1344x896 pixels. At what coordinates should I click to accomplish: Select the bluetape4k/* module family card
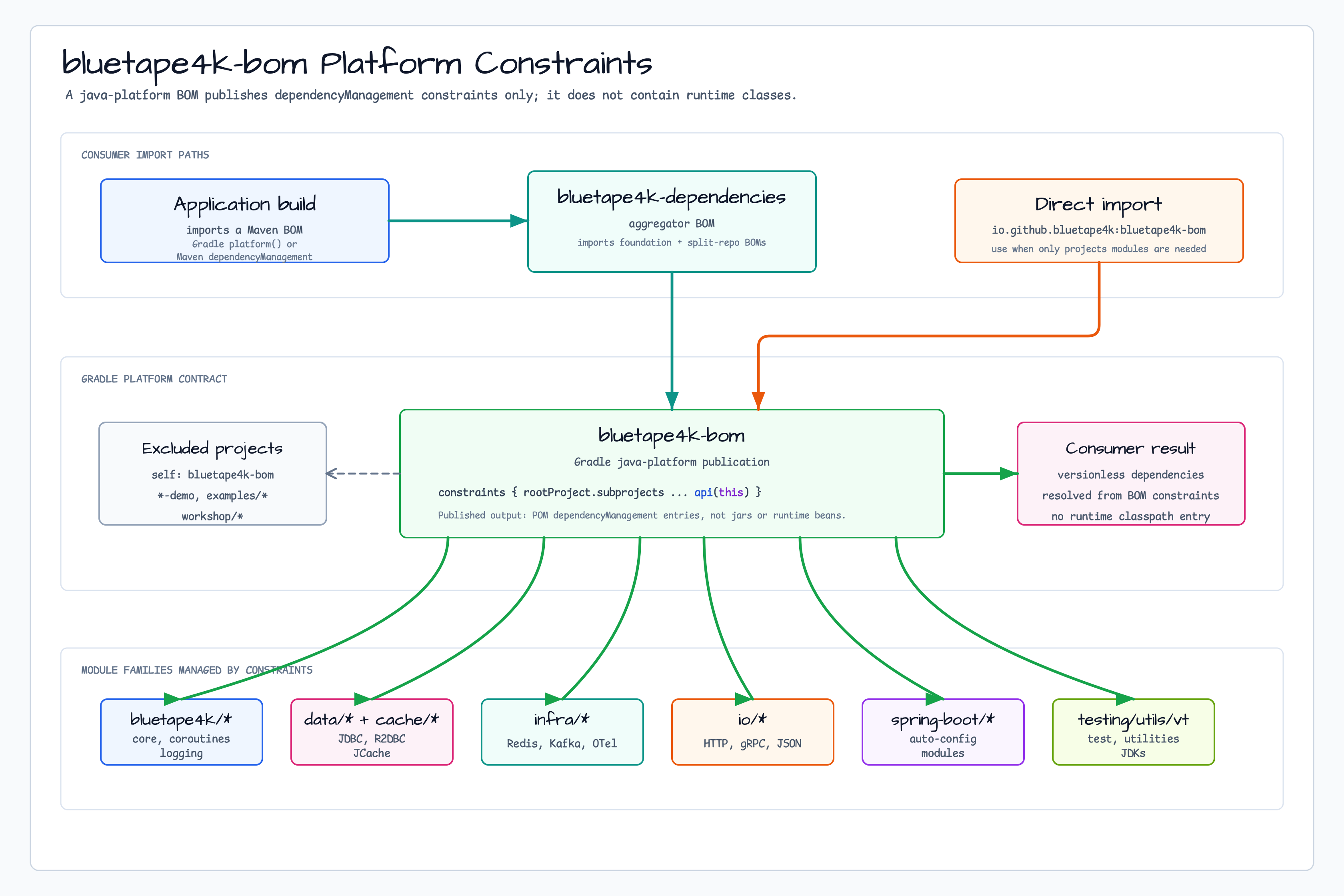tap(181, 732)
